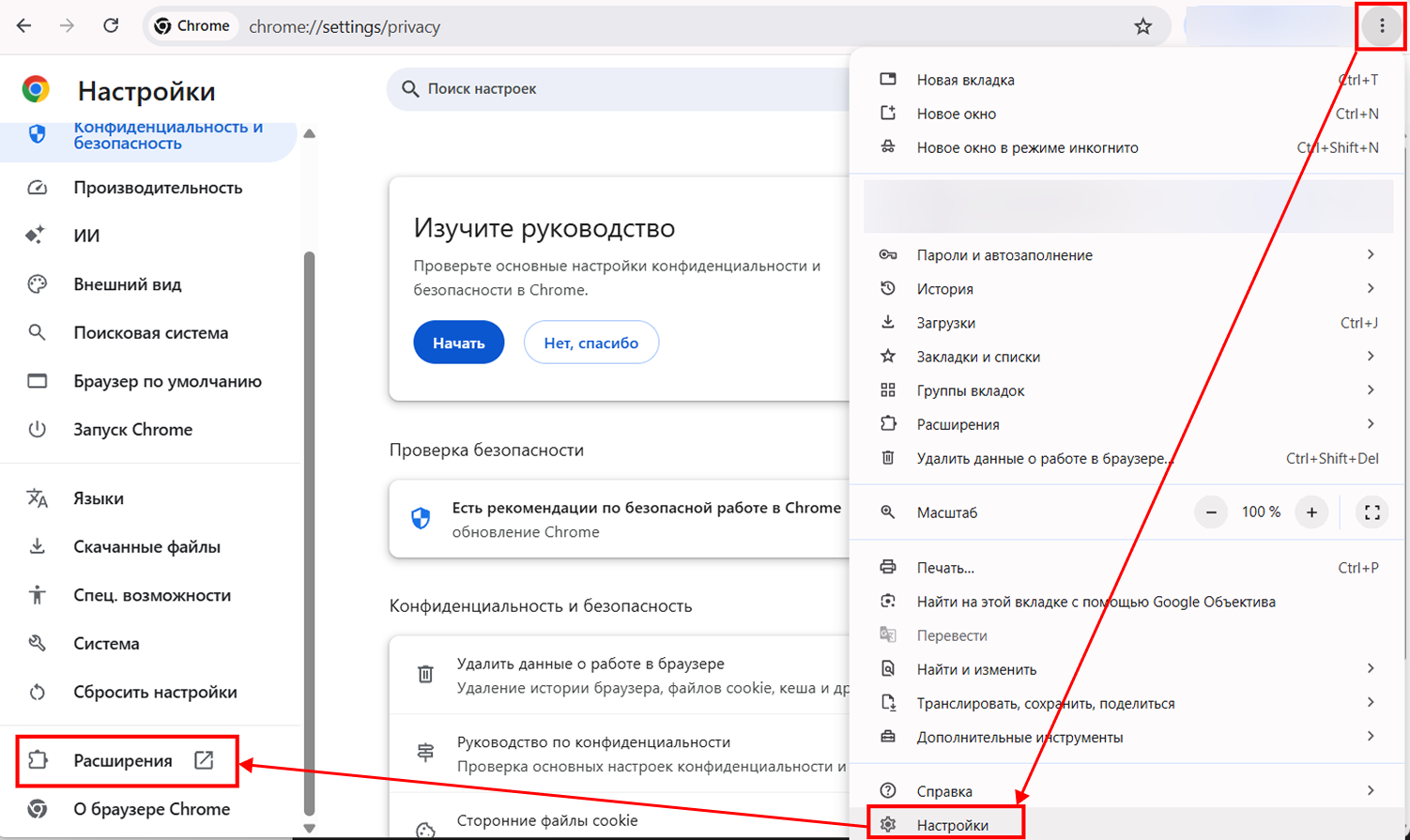
Task: Click the Chrome icon beside О браузере Chrome
Action: [x=37, y=809]
